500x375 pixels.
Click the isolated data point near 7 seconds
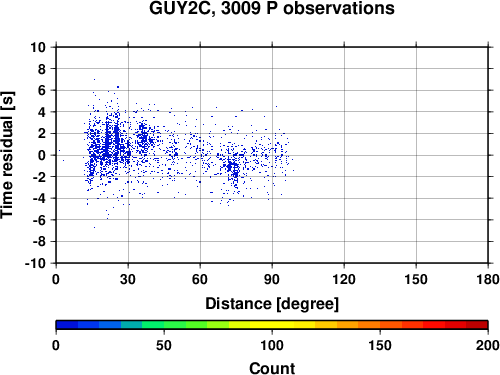(x=94, y=79)
